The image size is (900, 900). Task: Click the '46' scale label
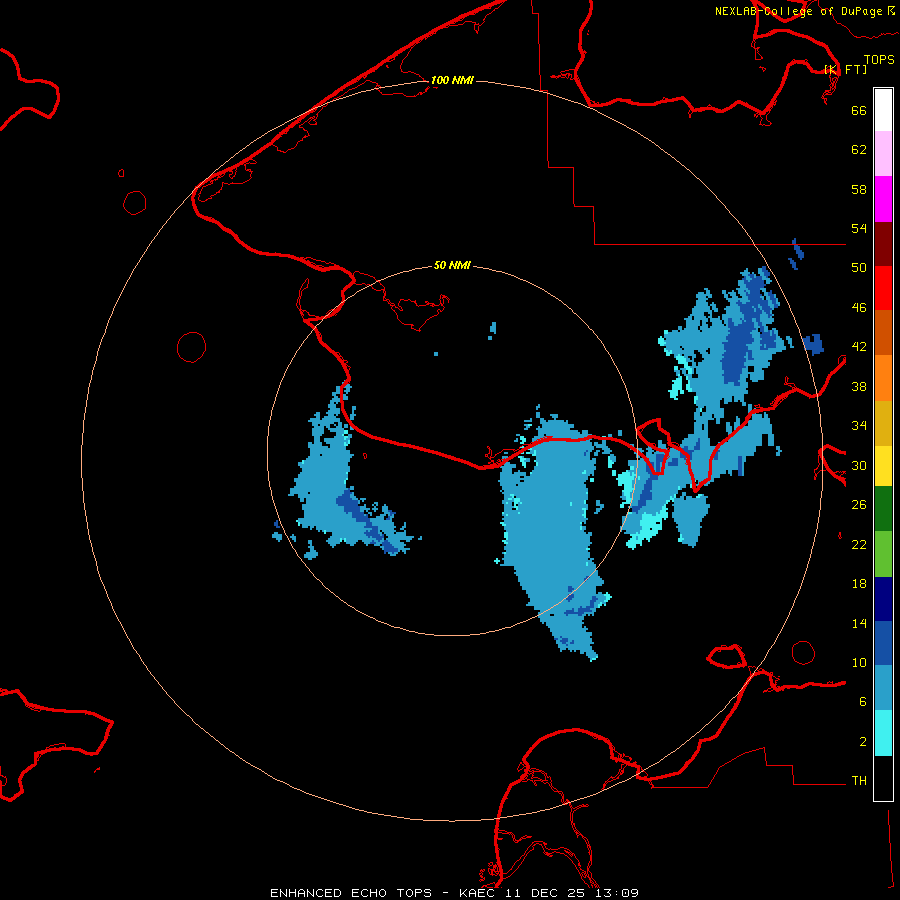click(859, 308)
